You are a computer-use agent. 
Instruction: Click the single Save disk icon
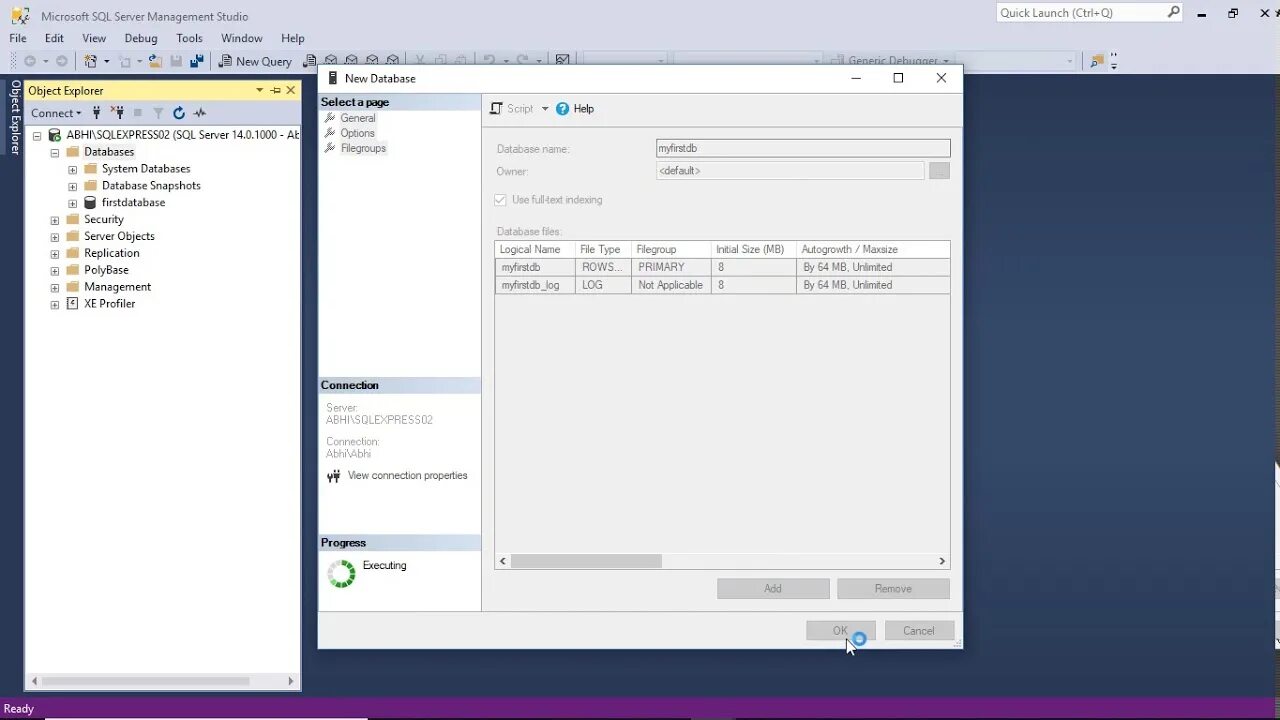[x=177, y=61]
